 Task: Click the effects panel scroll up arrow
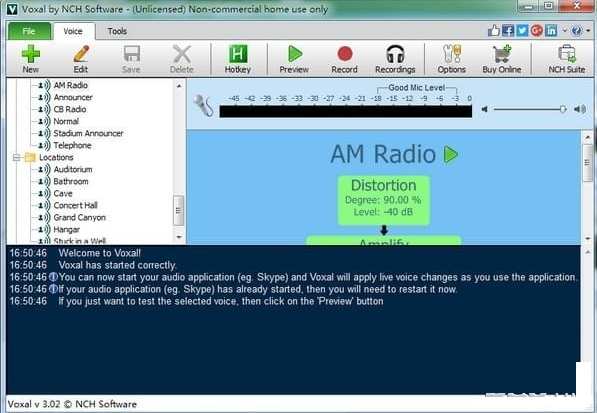click(587, 137)
